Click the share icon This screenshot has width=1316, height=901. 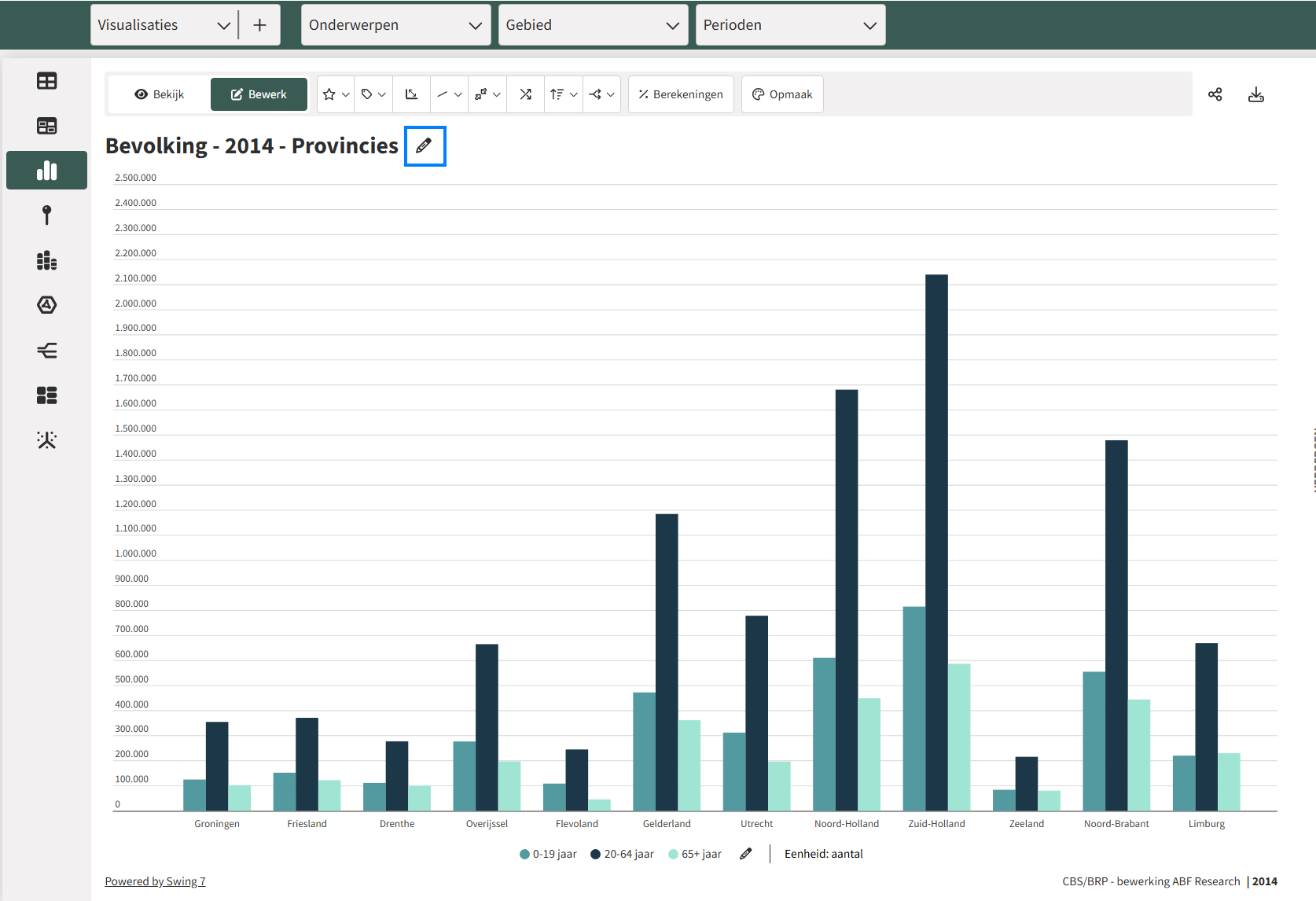point(1215,94)
